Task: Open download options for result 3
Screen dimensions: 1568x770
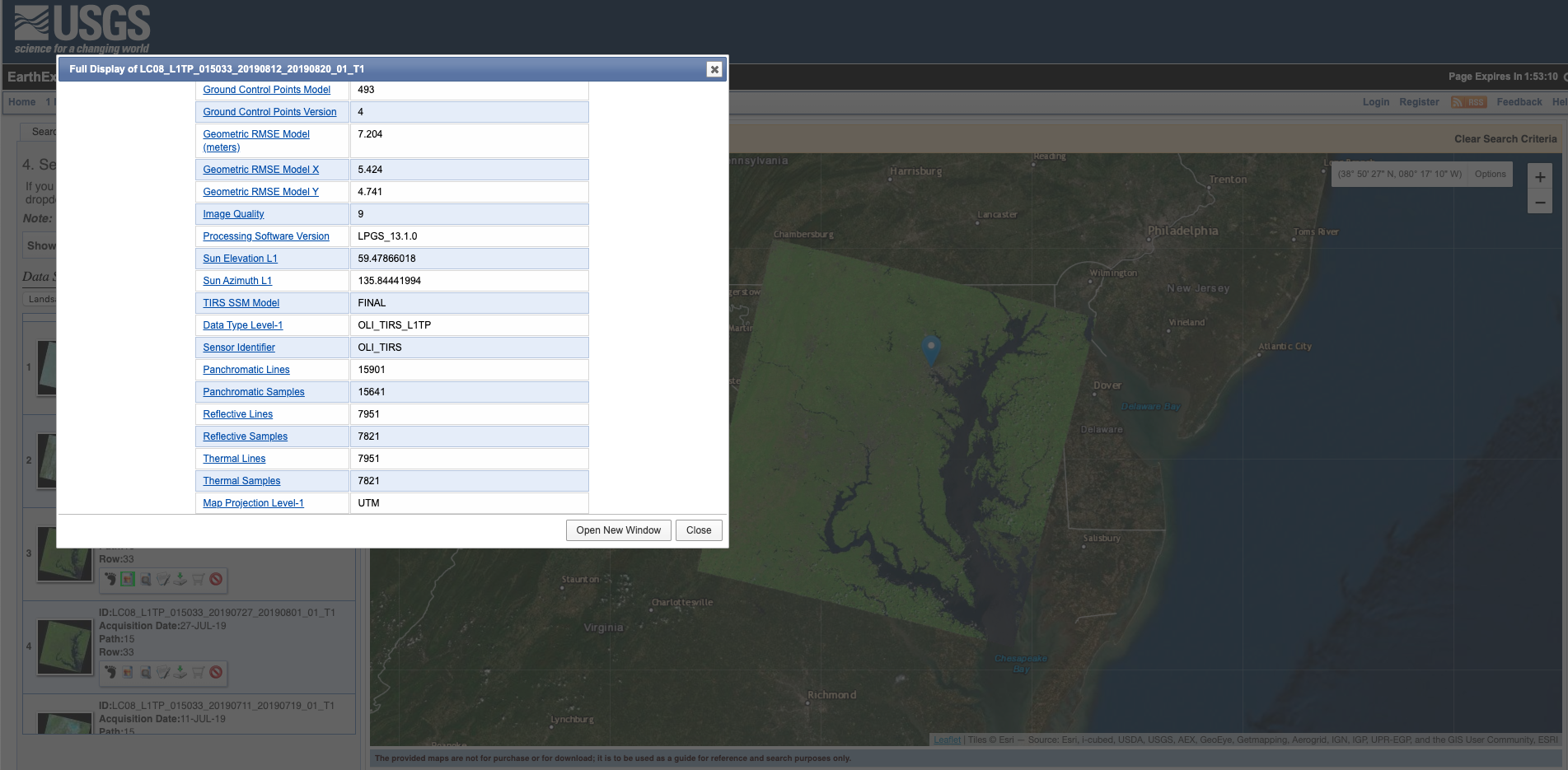Action: point(180,579)
